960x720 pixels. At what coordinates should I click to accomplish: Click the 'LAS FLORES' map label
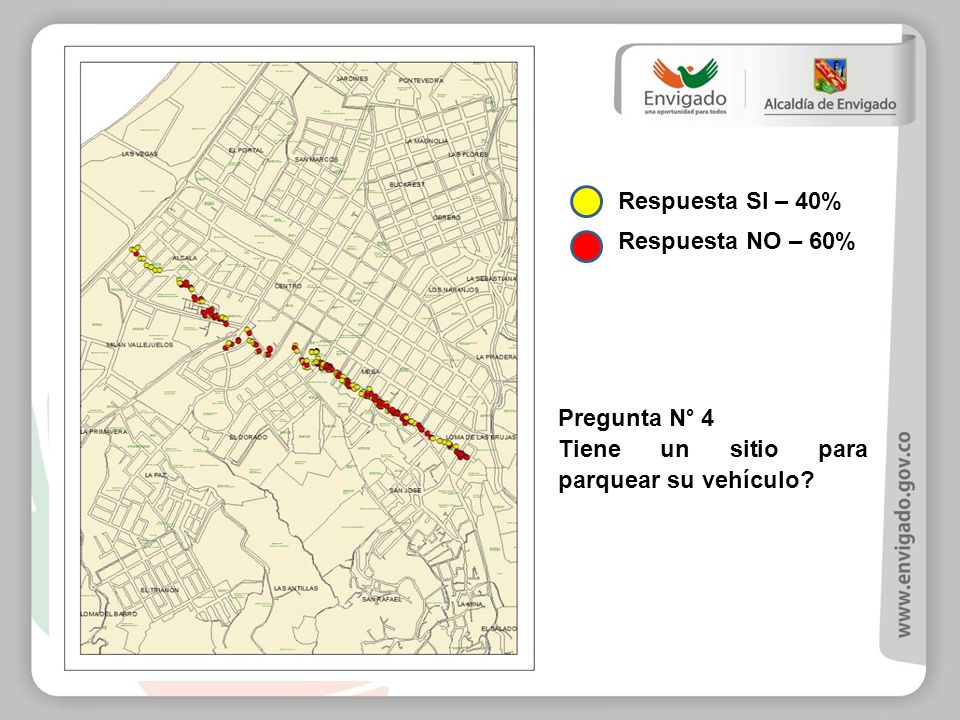[468, 154]
